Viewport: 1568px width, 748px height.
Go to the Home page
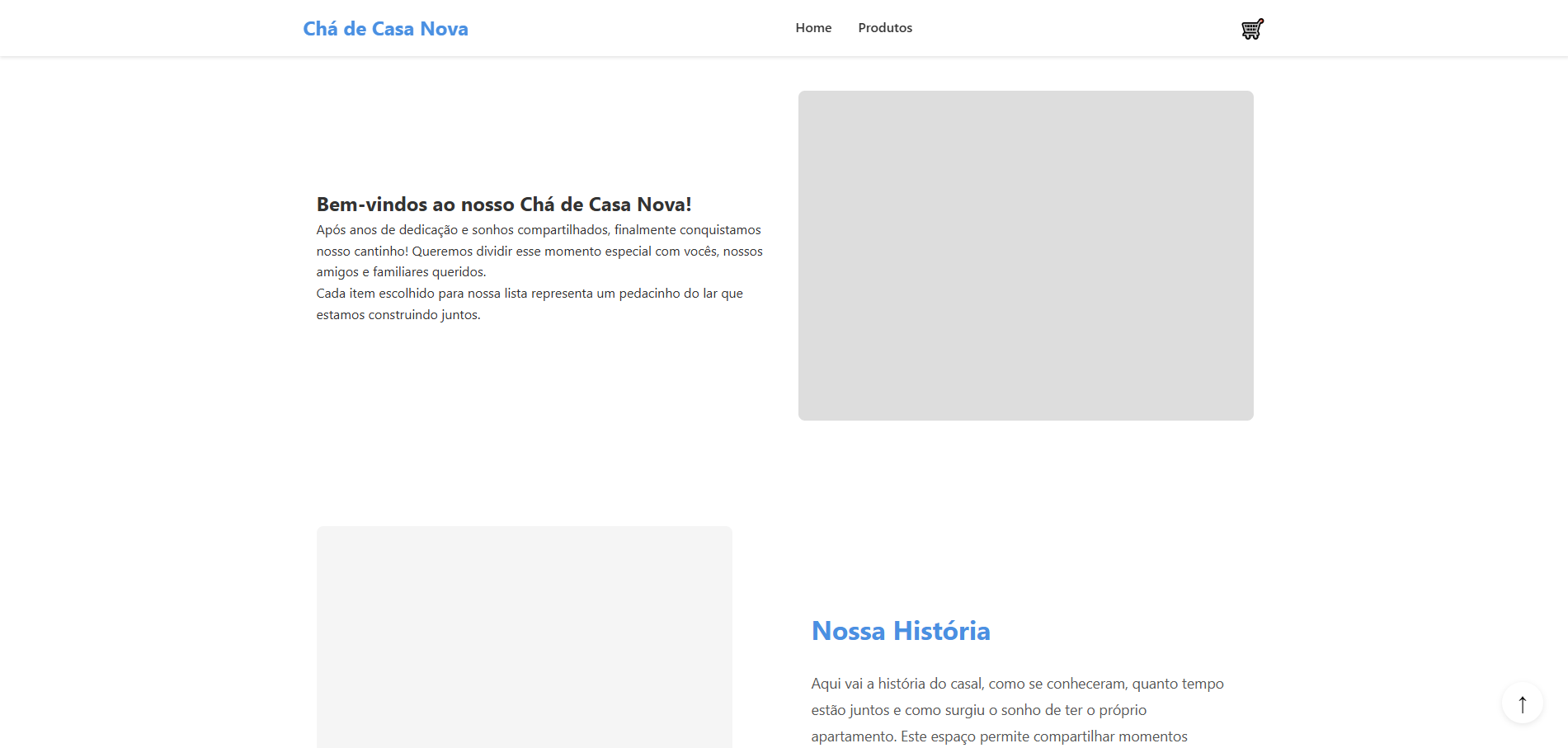click(812, 28)
